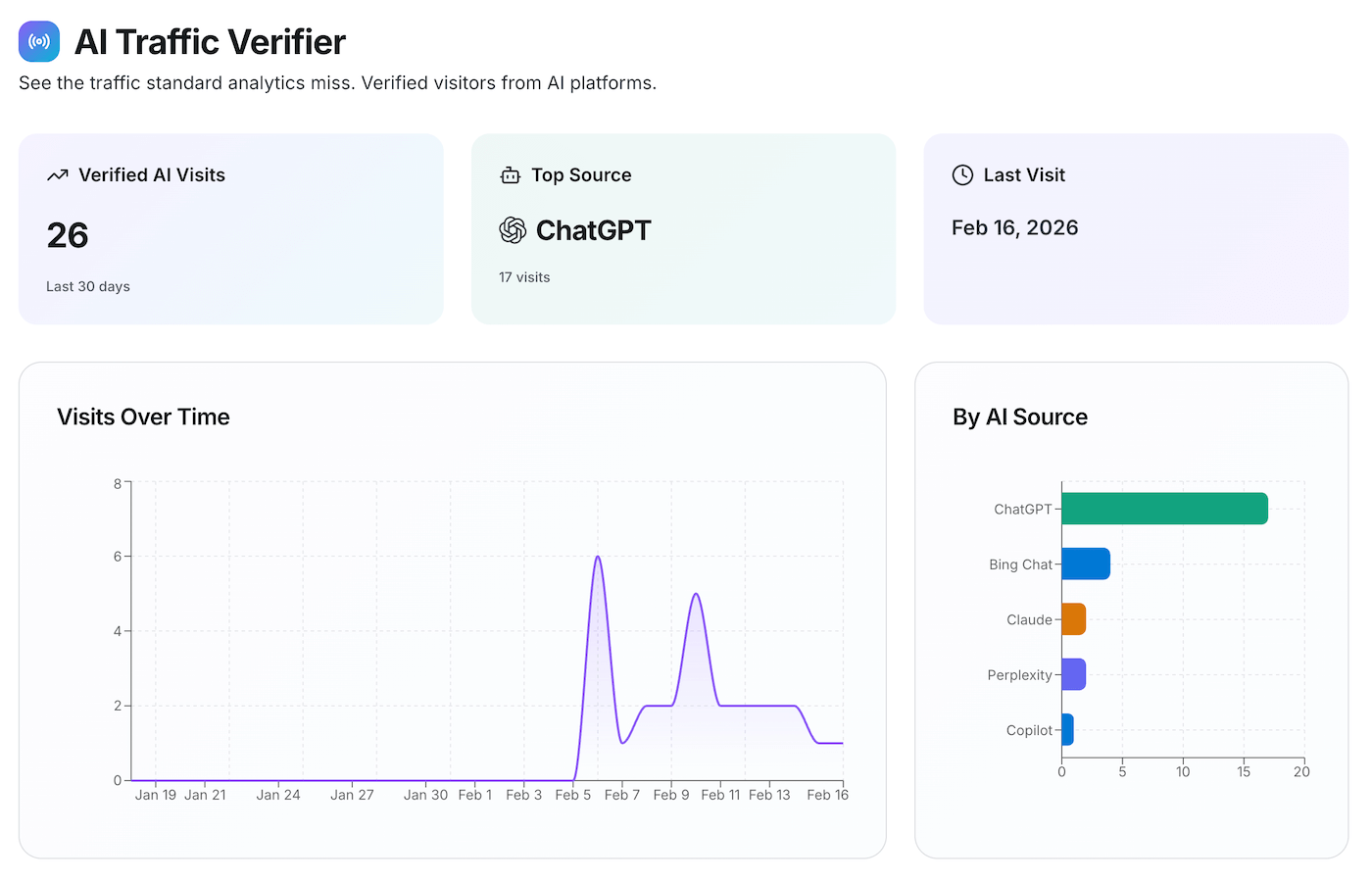The height and width of the screenshot is (882, 1372).
Task: Click the Jan 19 axis label
Action: pos(156,795)
